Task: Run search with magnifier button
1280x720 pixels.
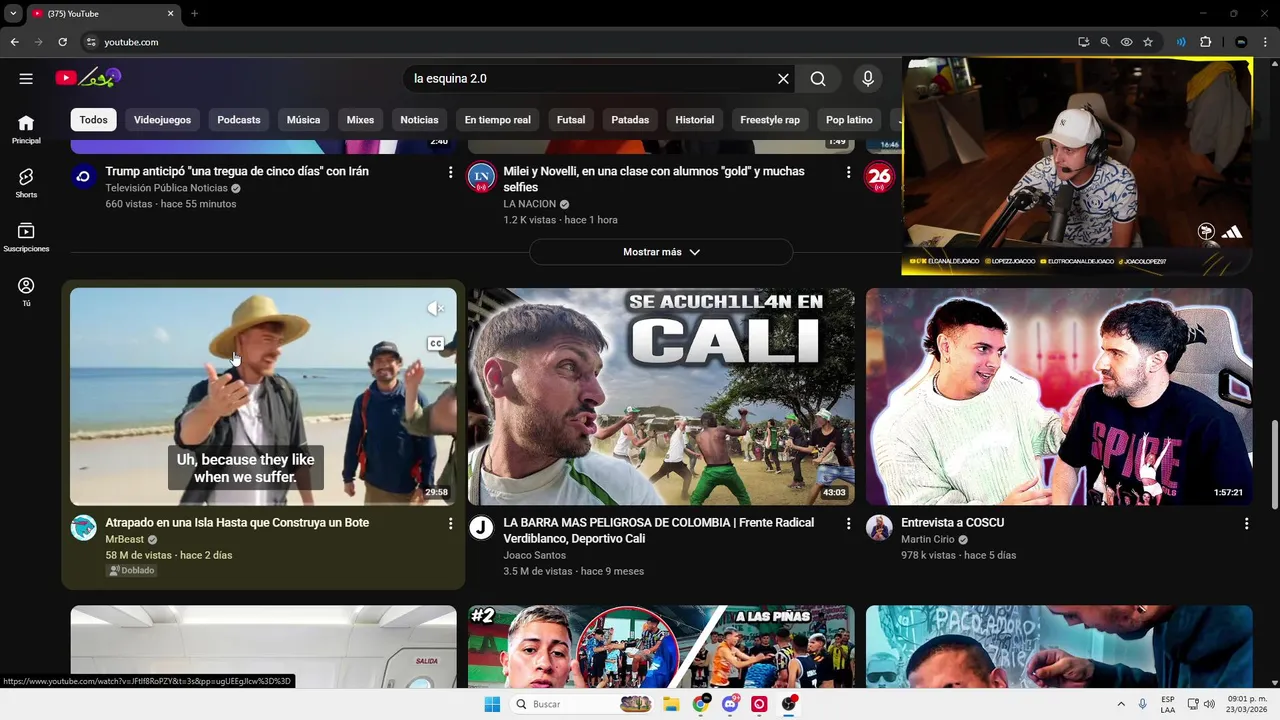Action: coord(818,78)
